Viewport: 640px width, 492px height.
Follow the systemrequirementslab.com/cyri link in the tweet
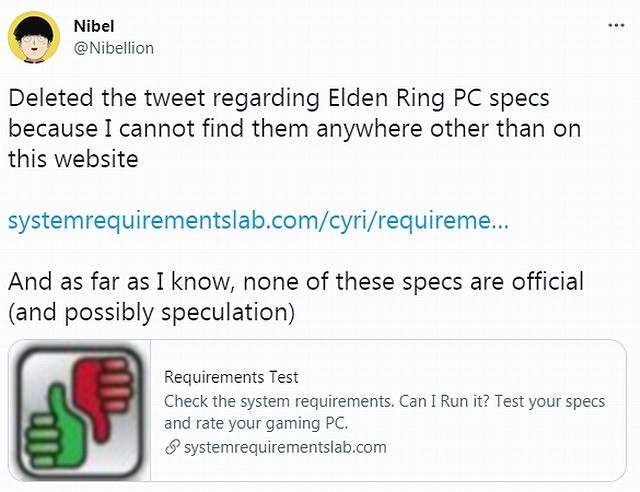pos(258,221)
